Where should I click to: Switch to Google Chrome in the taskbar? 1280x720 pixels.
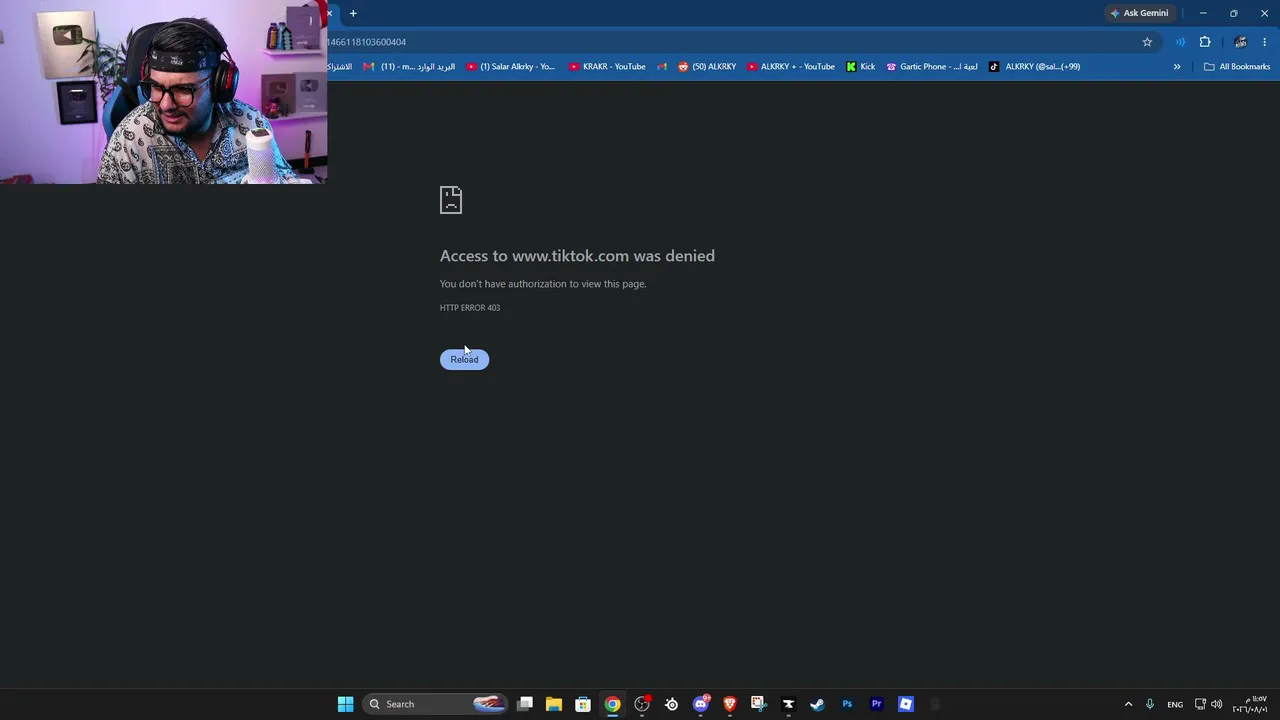click(x=612, y=704)
